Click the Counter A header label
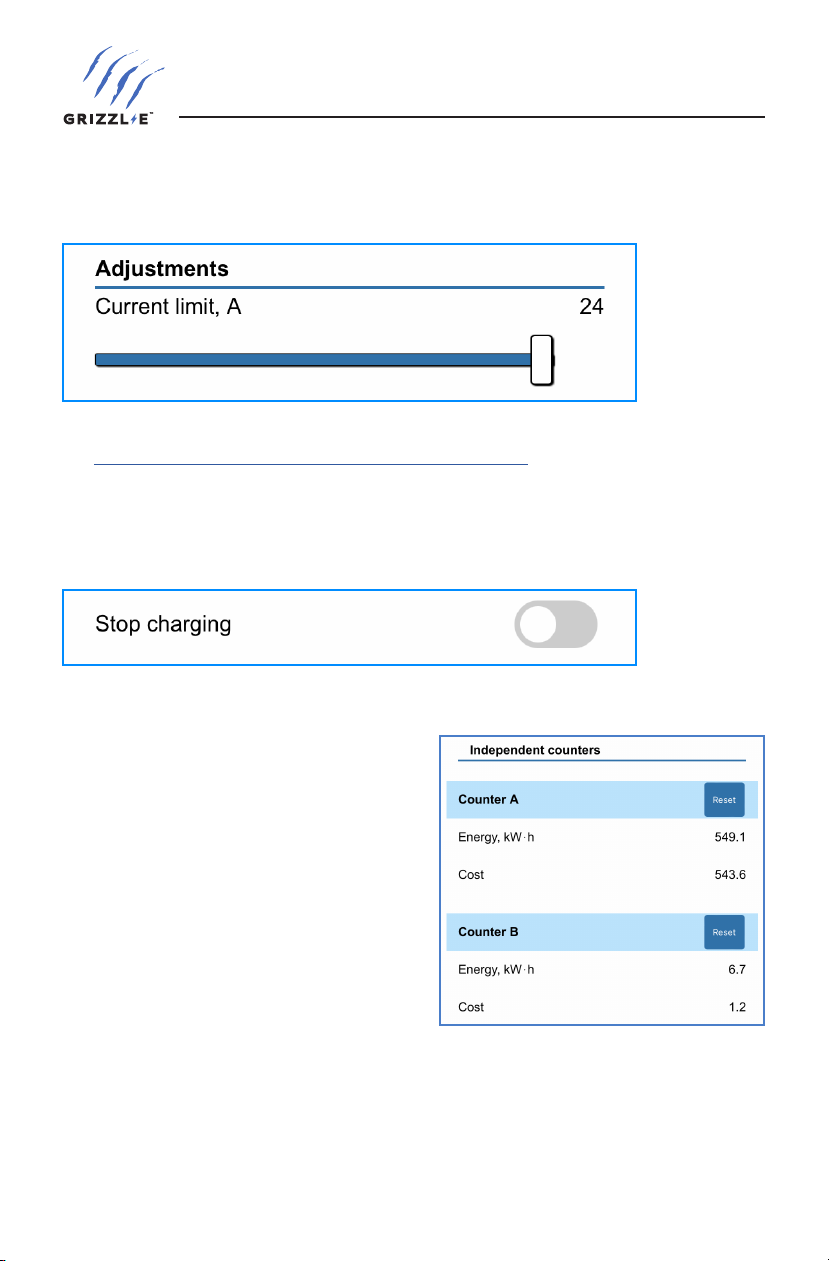 coord(488,800)
